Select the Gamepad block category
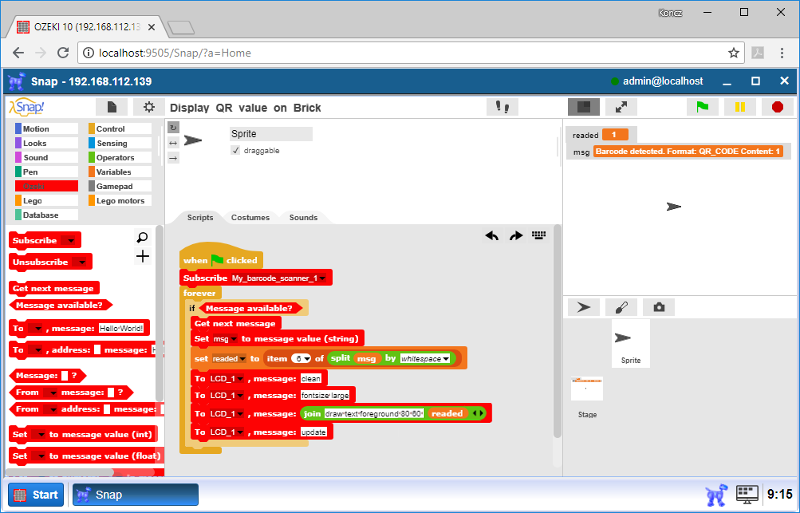 click(120, 186)
